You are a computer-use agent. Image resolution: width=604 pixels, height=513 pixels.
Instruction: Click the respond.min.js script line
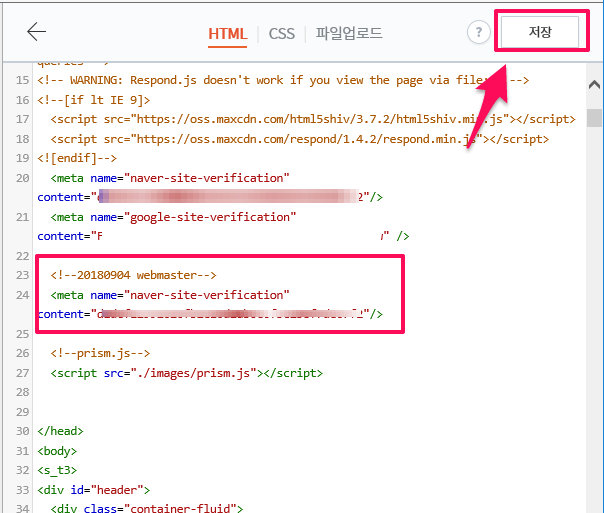tap(300, 139)
